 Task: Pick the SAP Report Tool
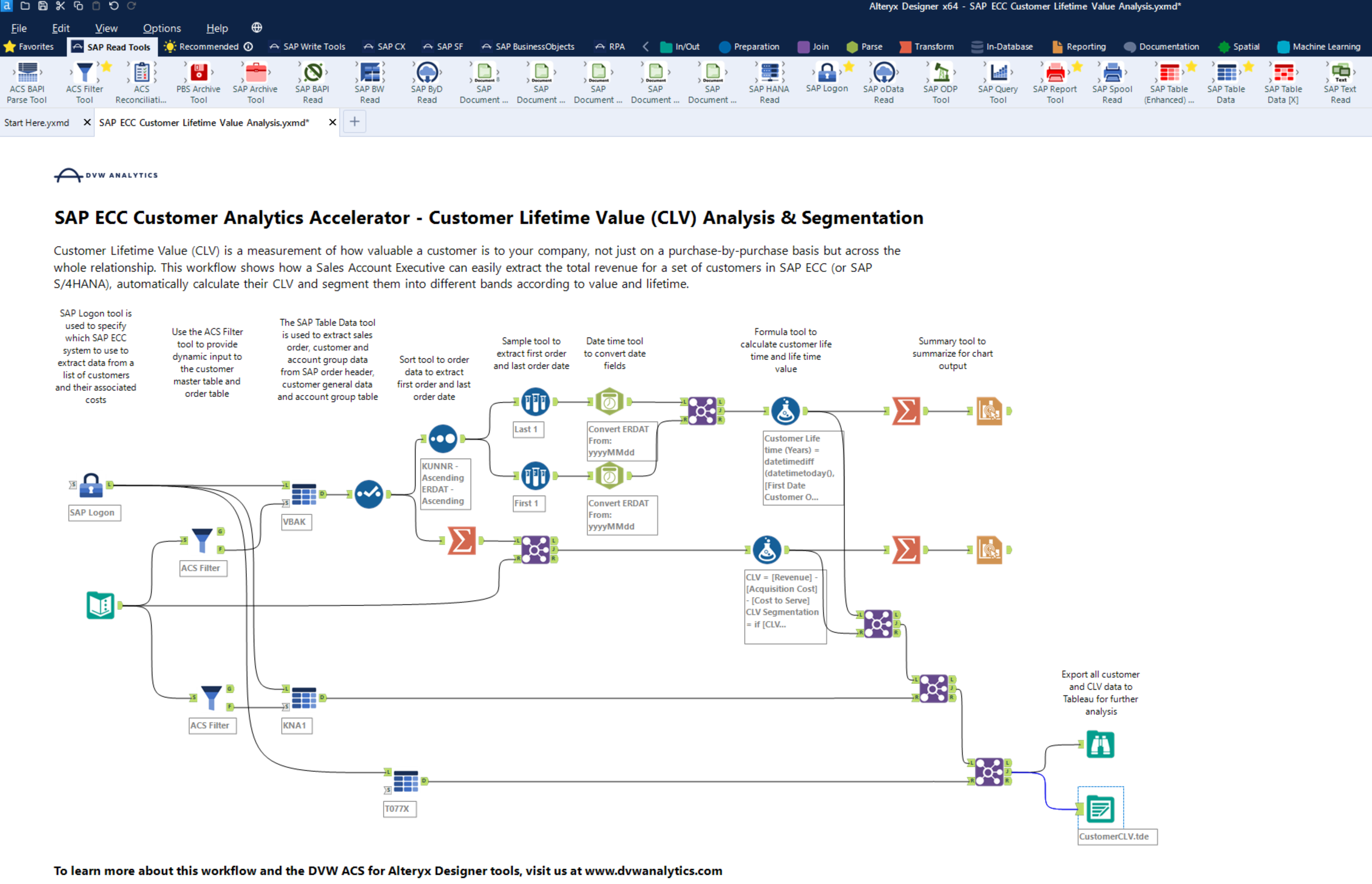coord(1055,80)
